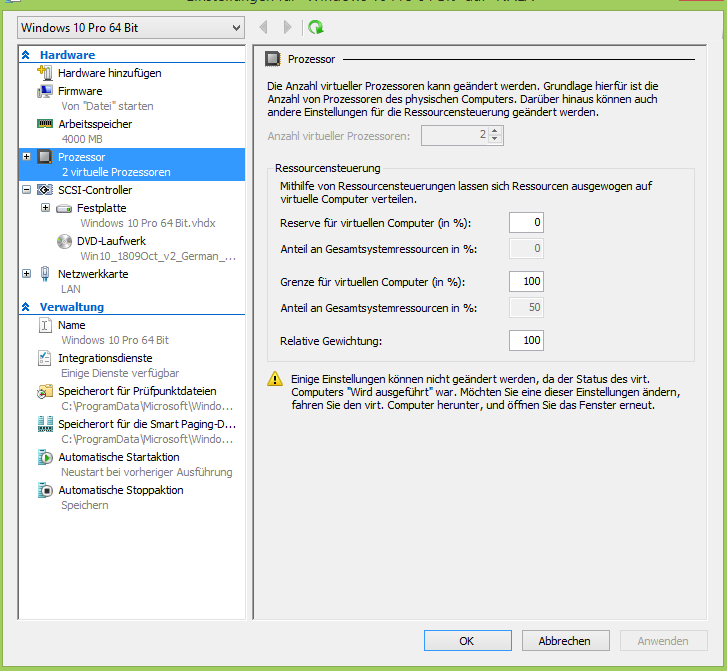Image resolution: width=727 pixels, height=671 pixels.
Task: Click the "LAN" network value text
Action: coord(71,289)
